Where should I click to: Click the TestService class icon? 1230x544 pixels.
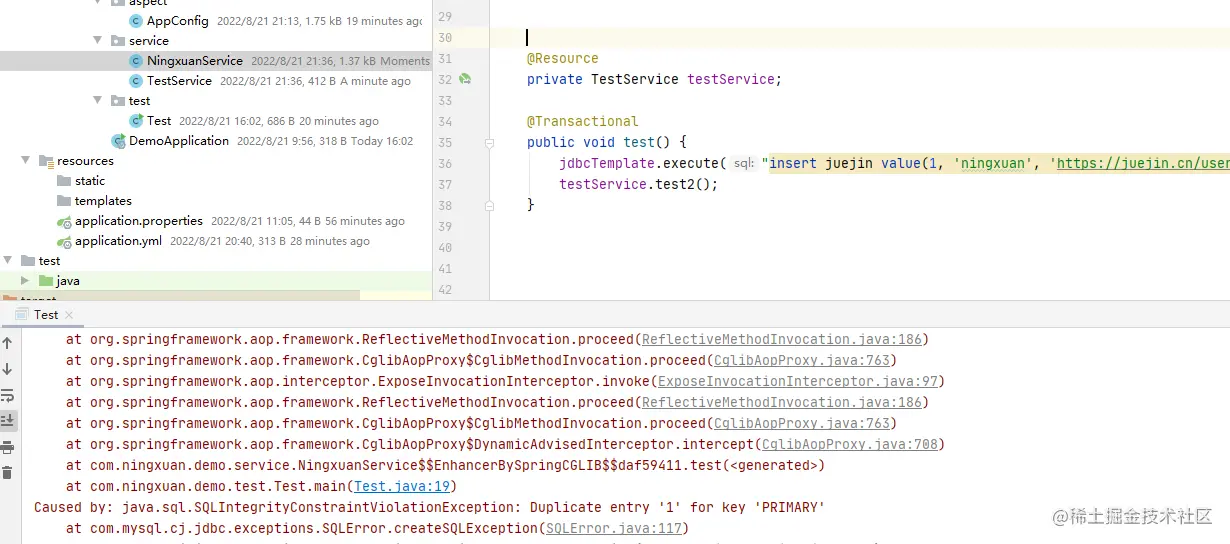pyautogui.click(x=136, y=80)
